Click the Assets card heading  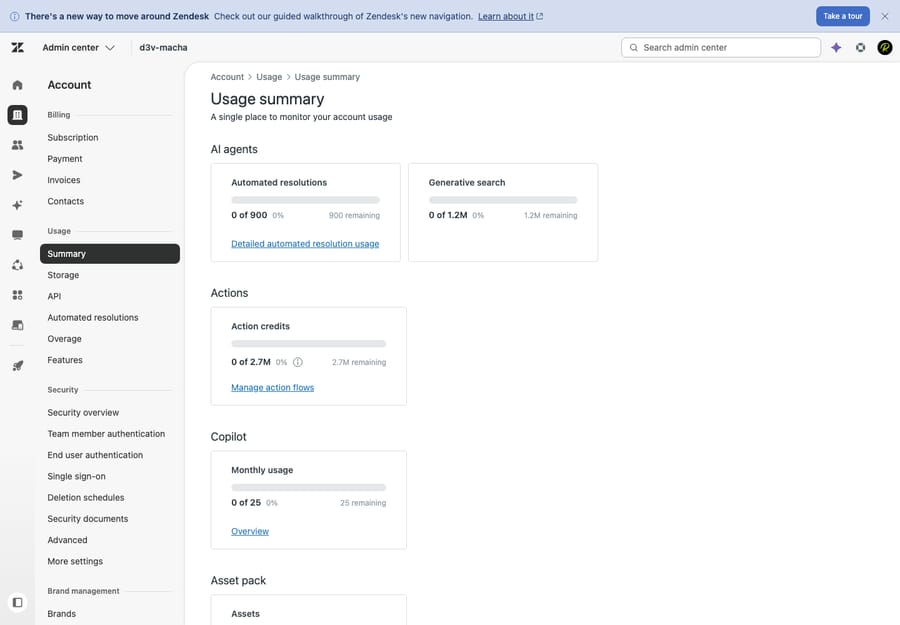[245, 614]
